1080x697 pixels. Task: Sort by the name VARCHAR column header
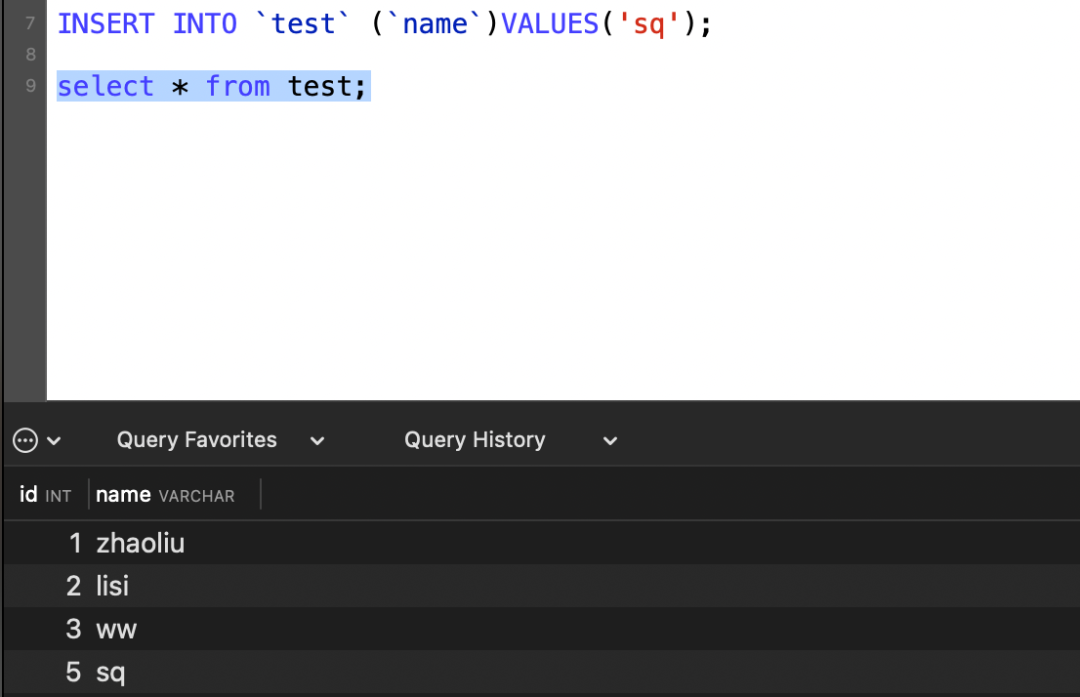click(165, 495)
